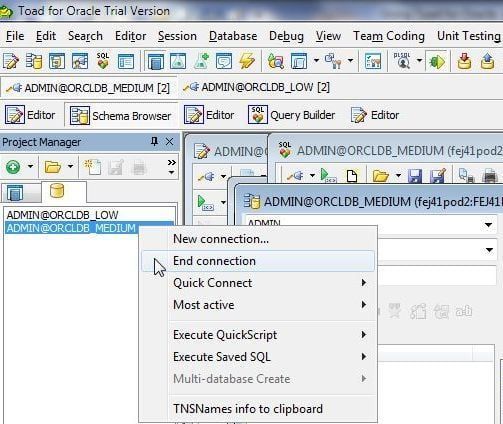Click green plus add icon in Project Manager
Viewport: 503px width, 424px height.
click(13, 167)
